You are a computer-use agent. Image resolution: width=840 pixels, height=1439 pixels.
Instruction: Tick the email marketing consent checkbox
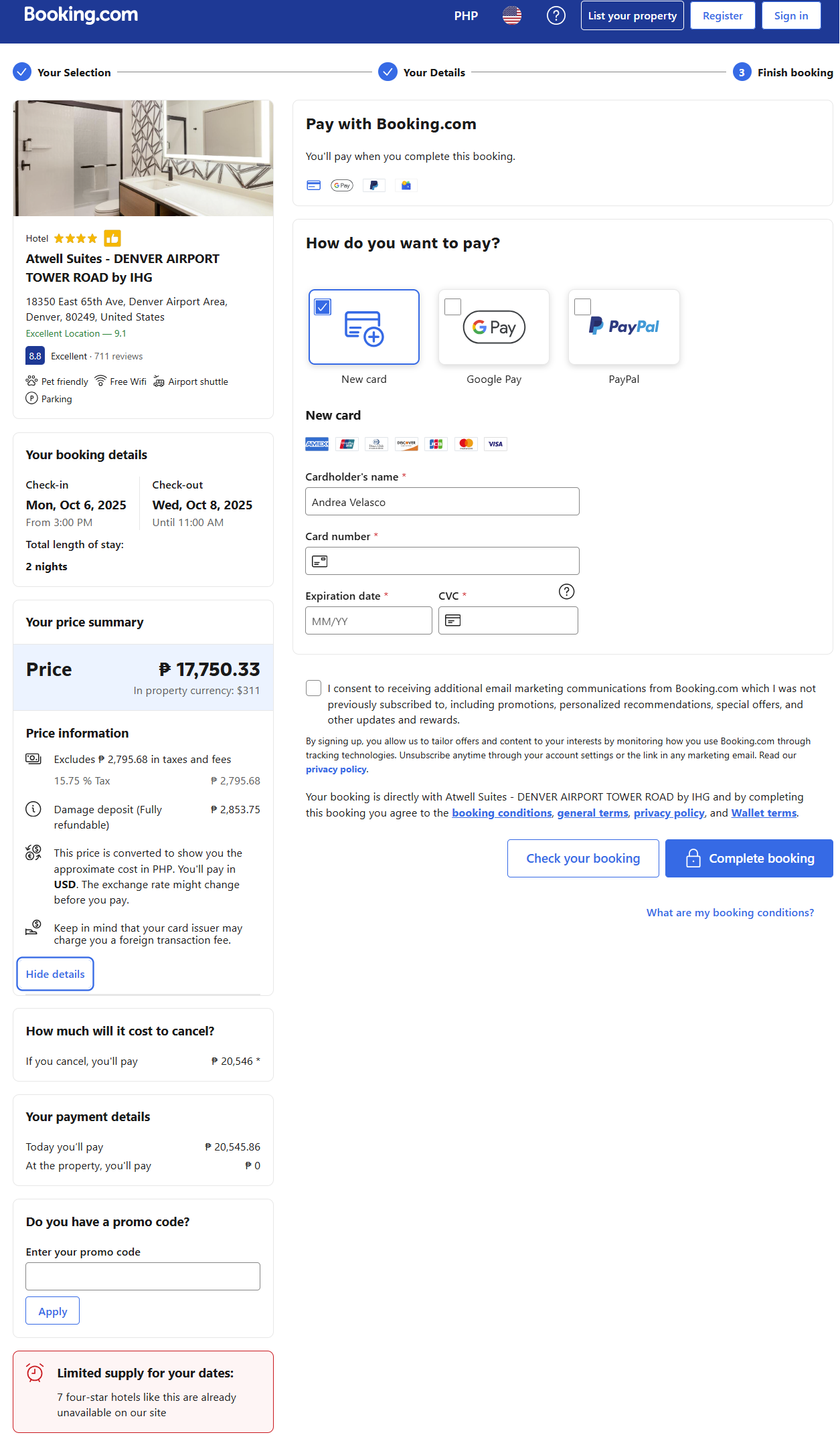313,688
